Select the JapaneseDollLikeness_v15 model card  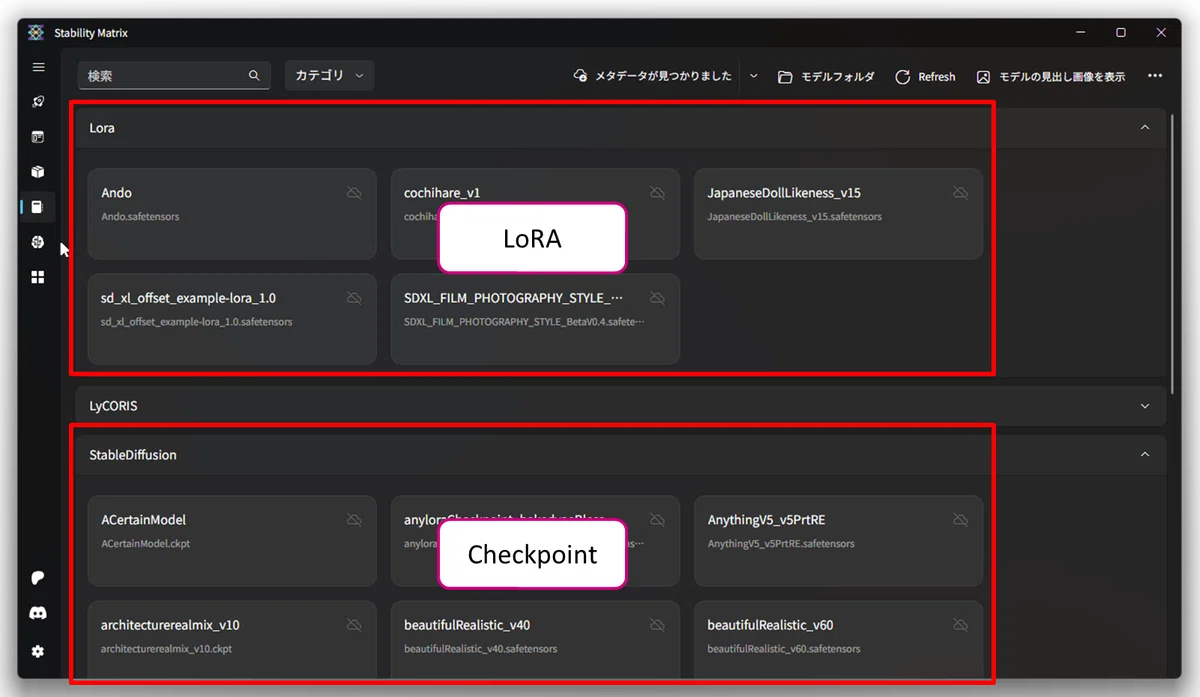[x=838, y=214]
